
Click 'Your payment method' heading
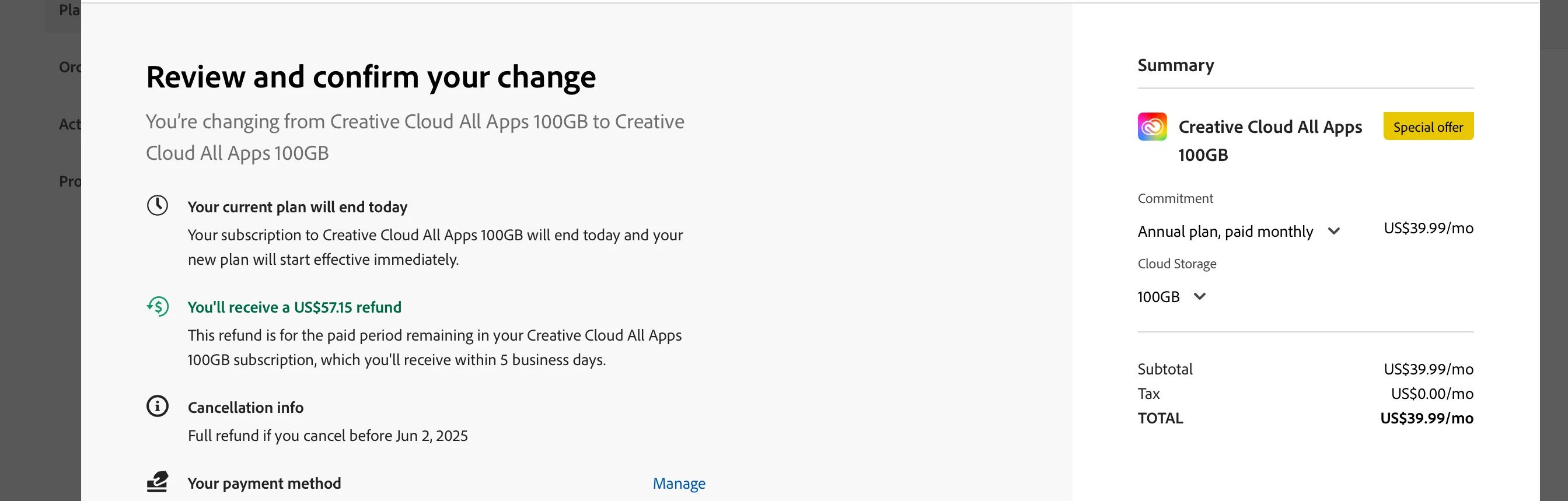coord(264,484)
